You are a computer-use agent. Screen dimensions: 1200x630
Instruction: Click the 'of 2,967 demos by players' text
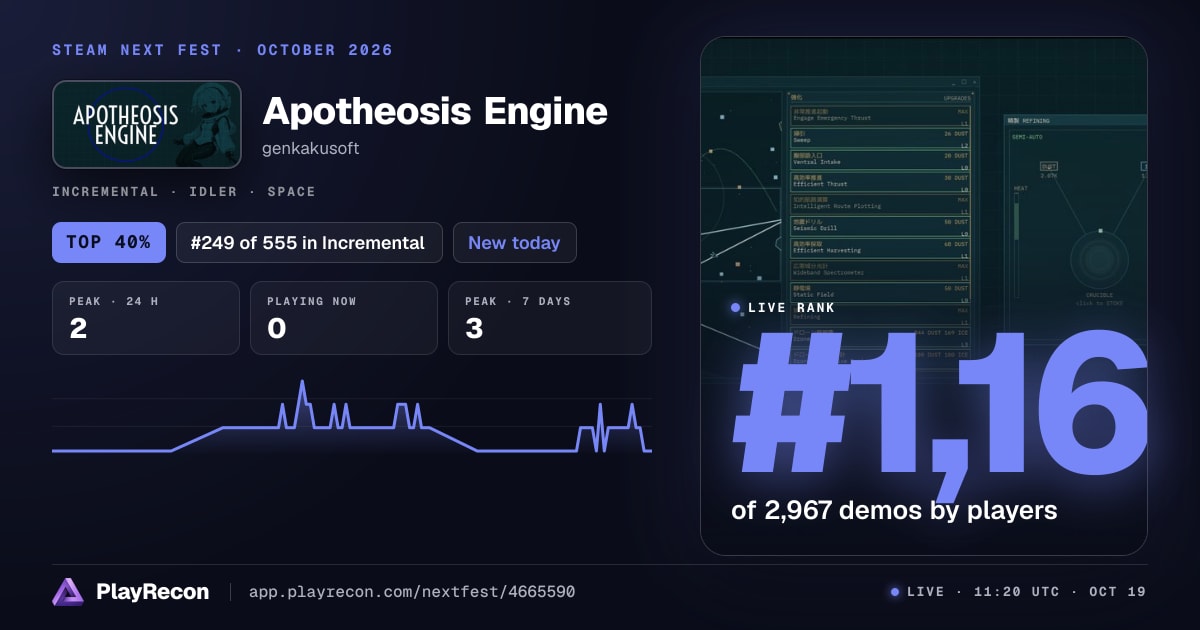click(x=894, y=511)
